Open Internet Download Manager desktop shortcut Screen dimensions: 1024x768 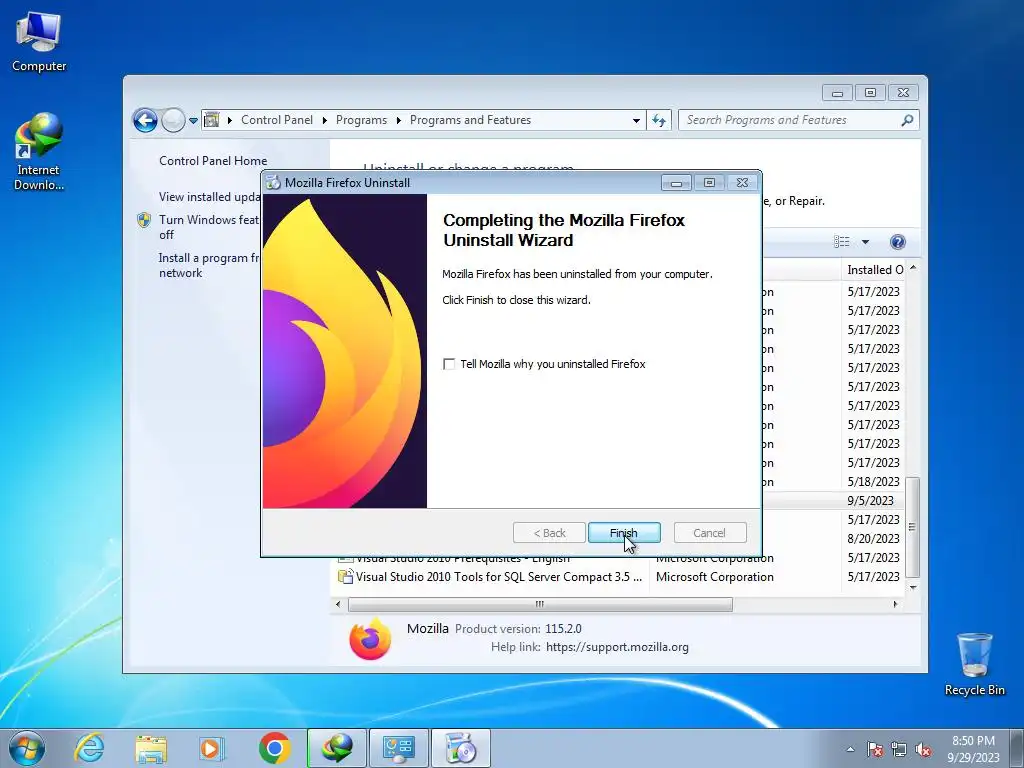[39, 152]
